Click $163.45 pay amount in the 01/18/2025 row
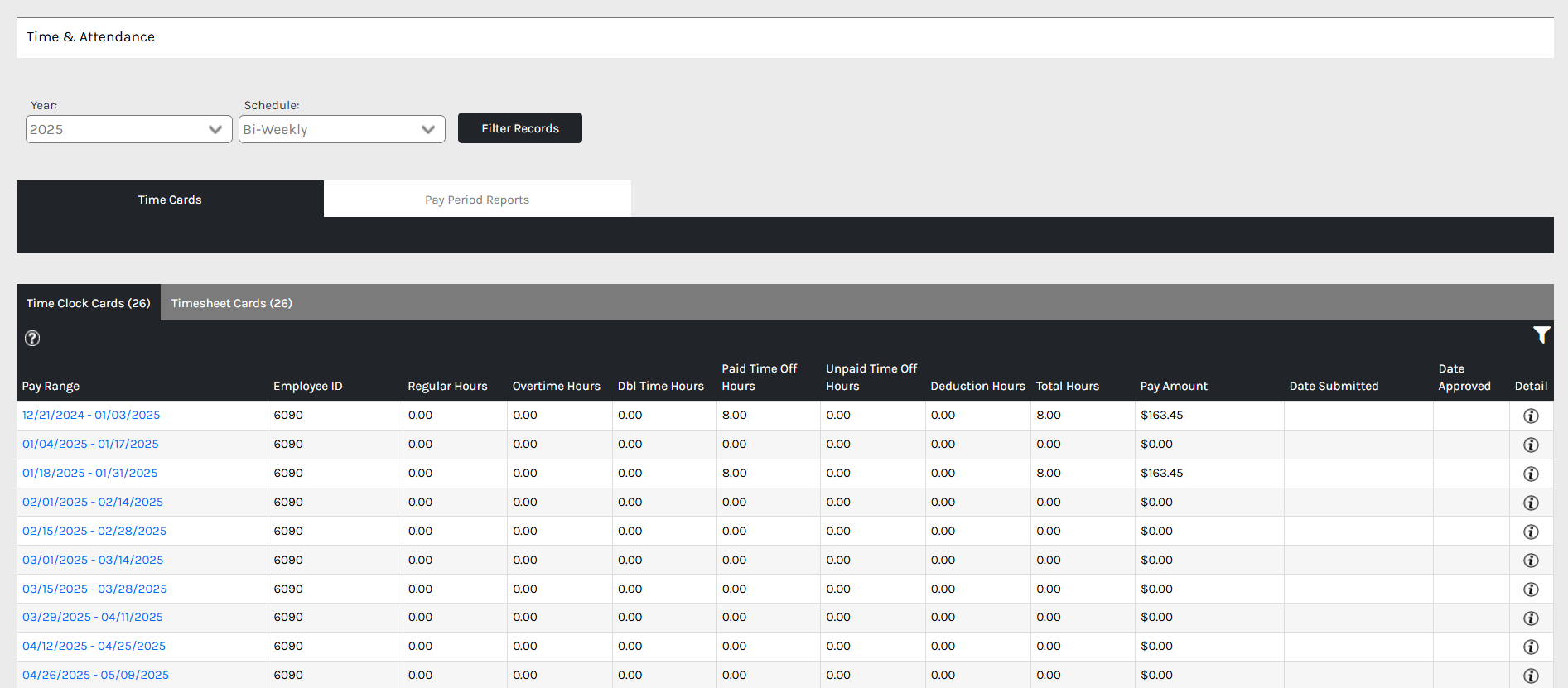This screenshot has width=1568, height=688. click(1162, 473)
